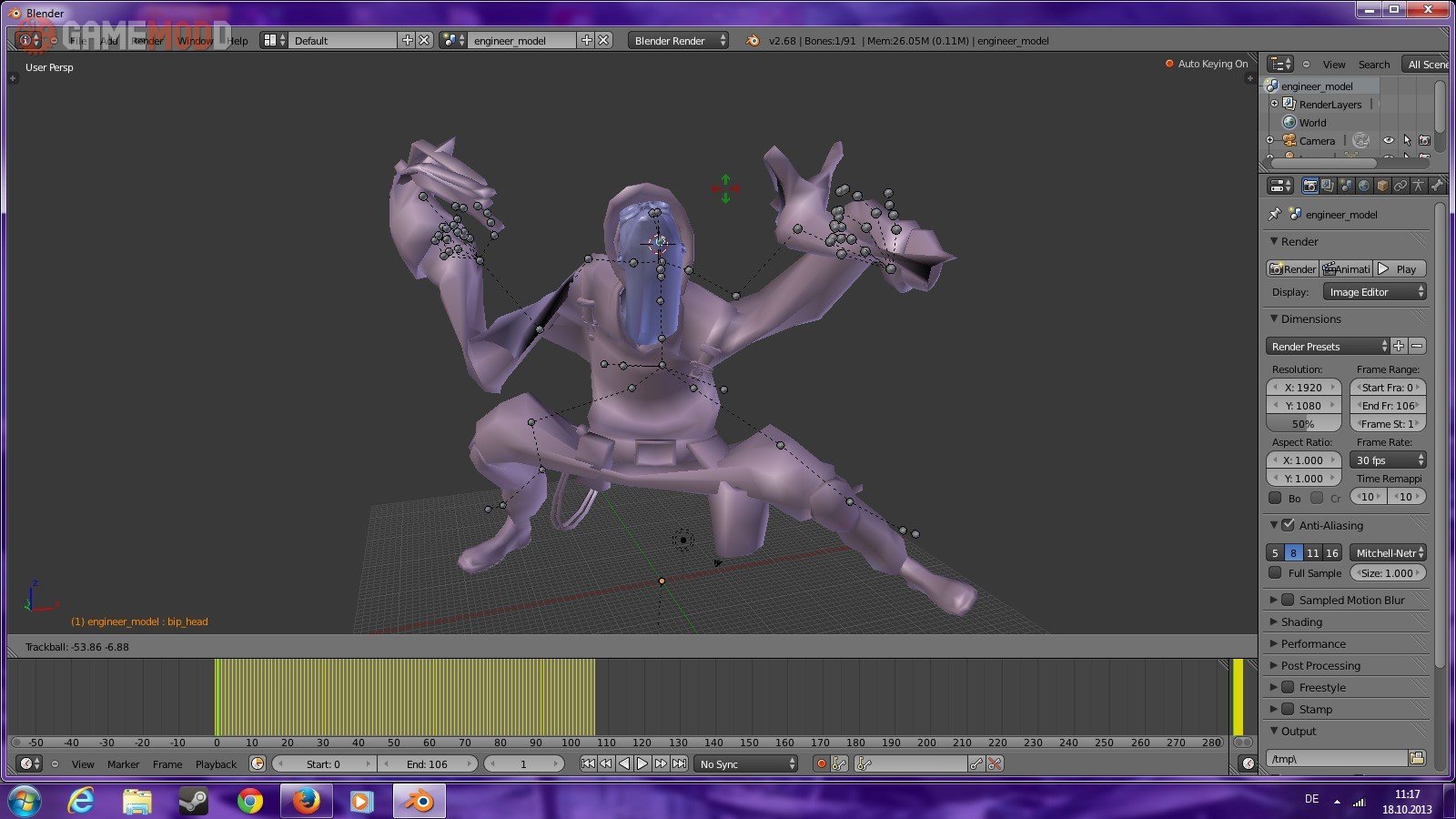This screenshot has width=1456, height=819.
Task: Open the Marker menu in the timeline
Action: [123, 764]
